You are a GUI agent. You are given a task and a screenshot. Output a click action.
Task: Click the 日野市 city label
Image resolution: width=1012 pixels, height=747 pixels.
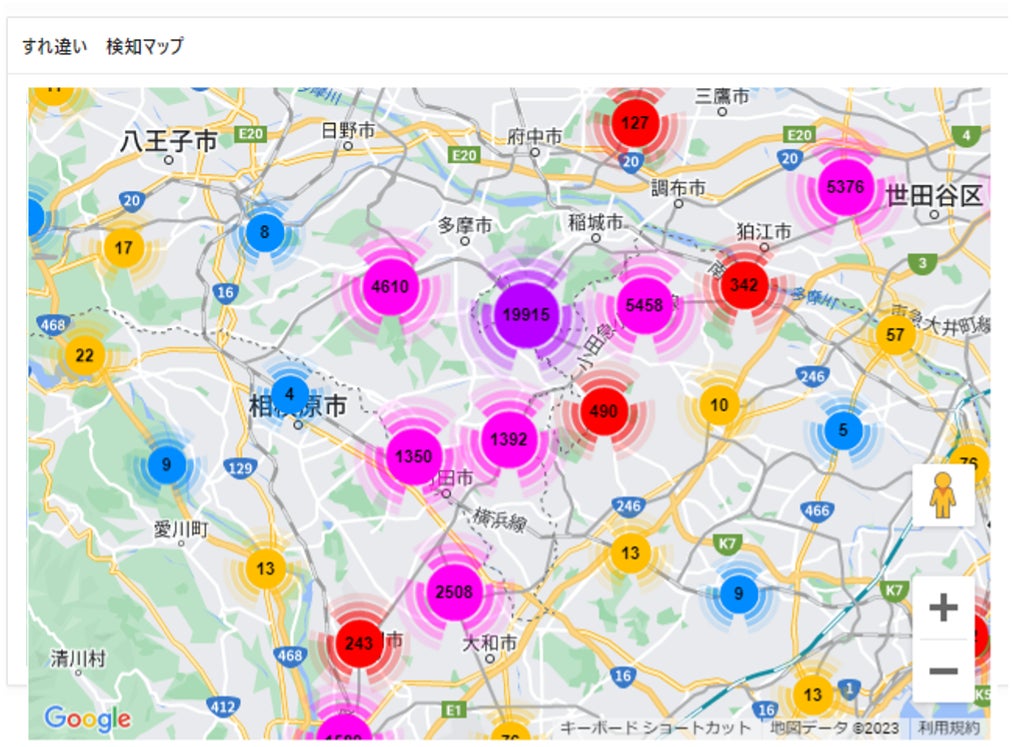(x=348, y=130)
